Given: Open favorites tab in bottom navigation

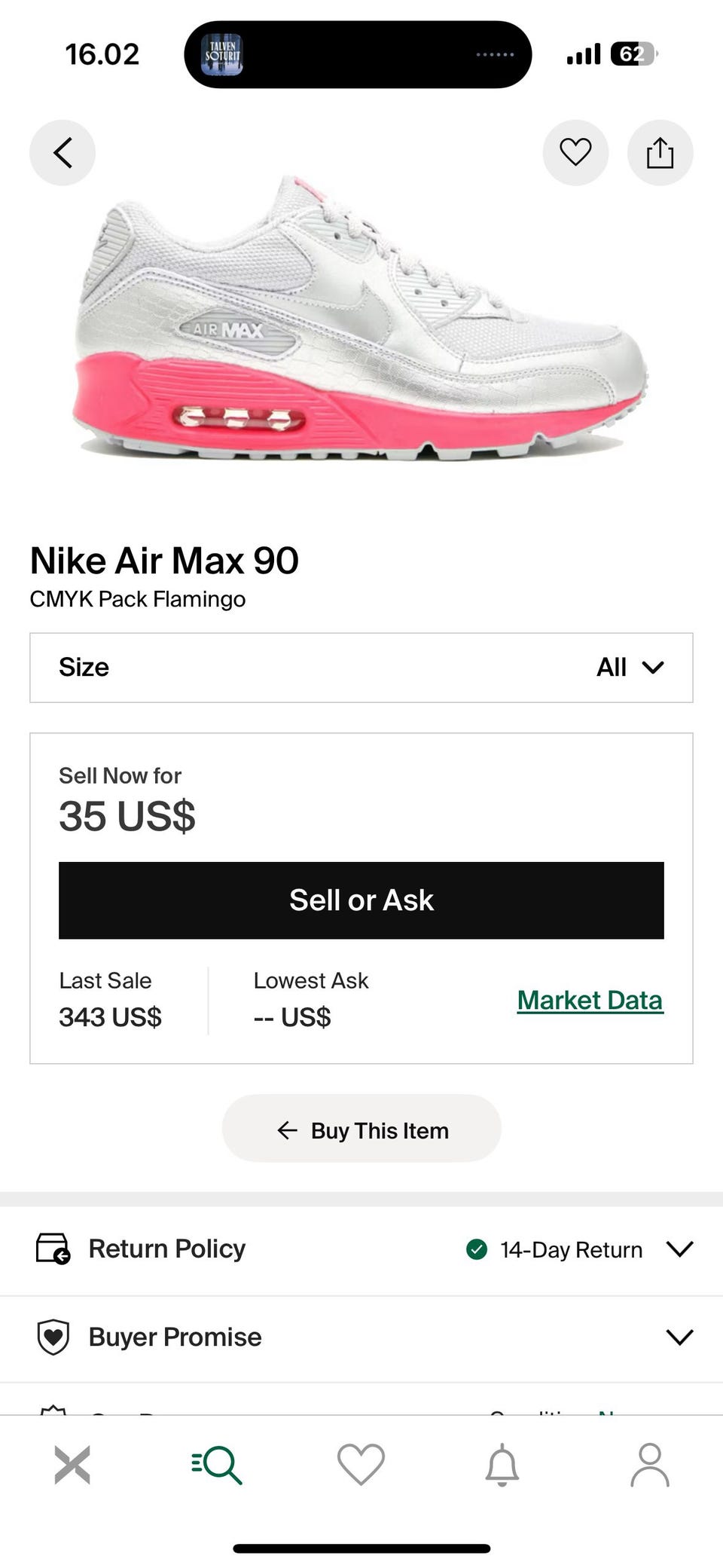Looking at the screenshot, I should [361, 1465].
